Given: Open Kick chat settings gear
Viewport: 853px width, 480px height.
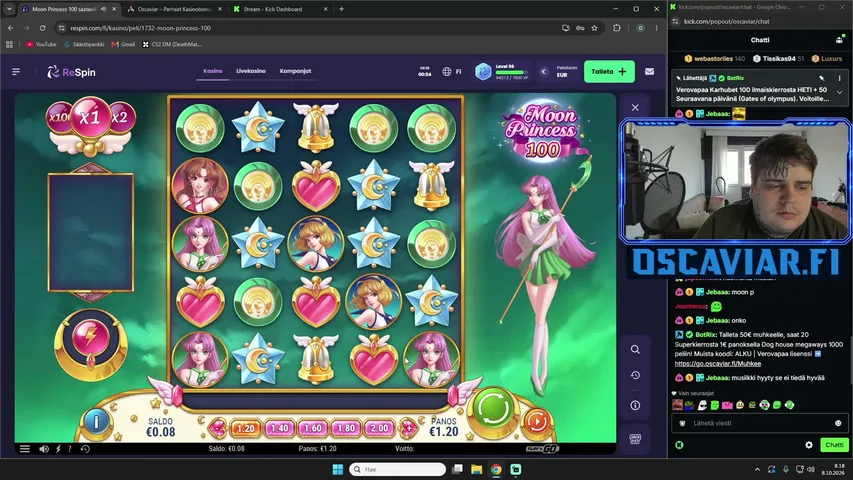Looking at the screenshot, I should [x=809, y=445].
